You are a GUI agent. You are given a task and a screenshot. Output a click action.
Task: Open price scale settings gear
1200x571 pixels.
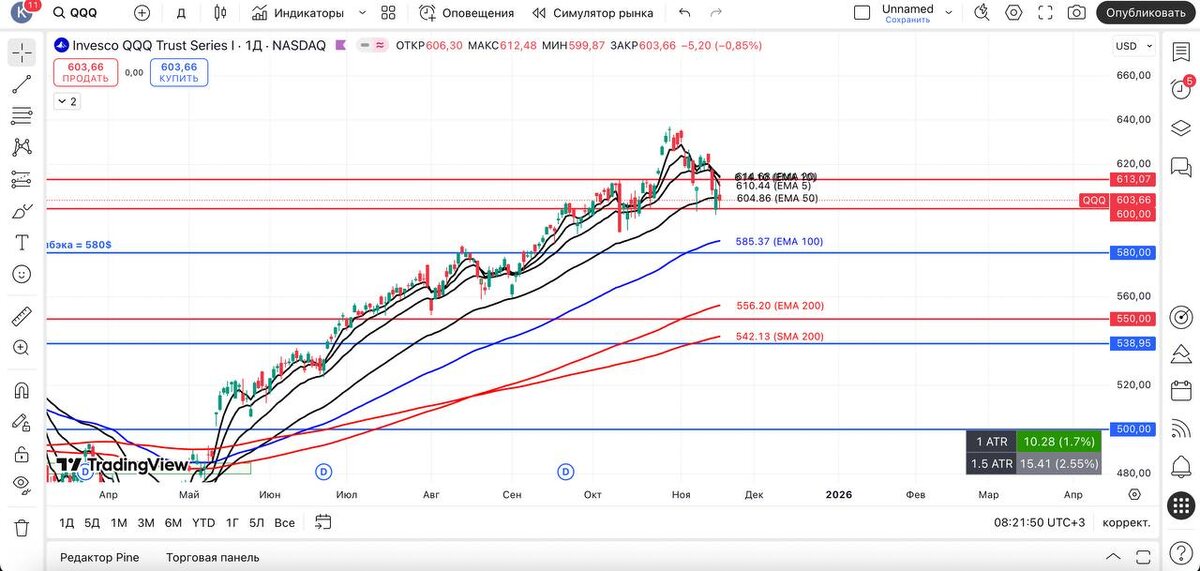[1134, 494]
